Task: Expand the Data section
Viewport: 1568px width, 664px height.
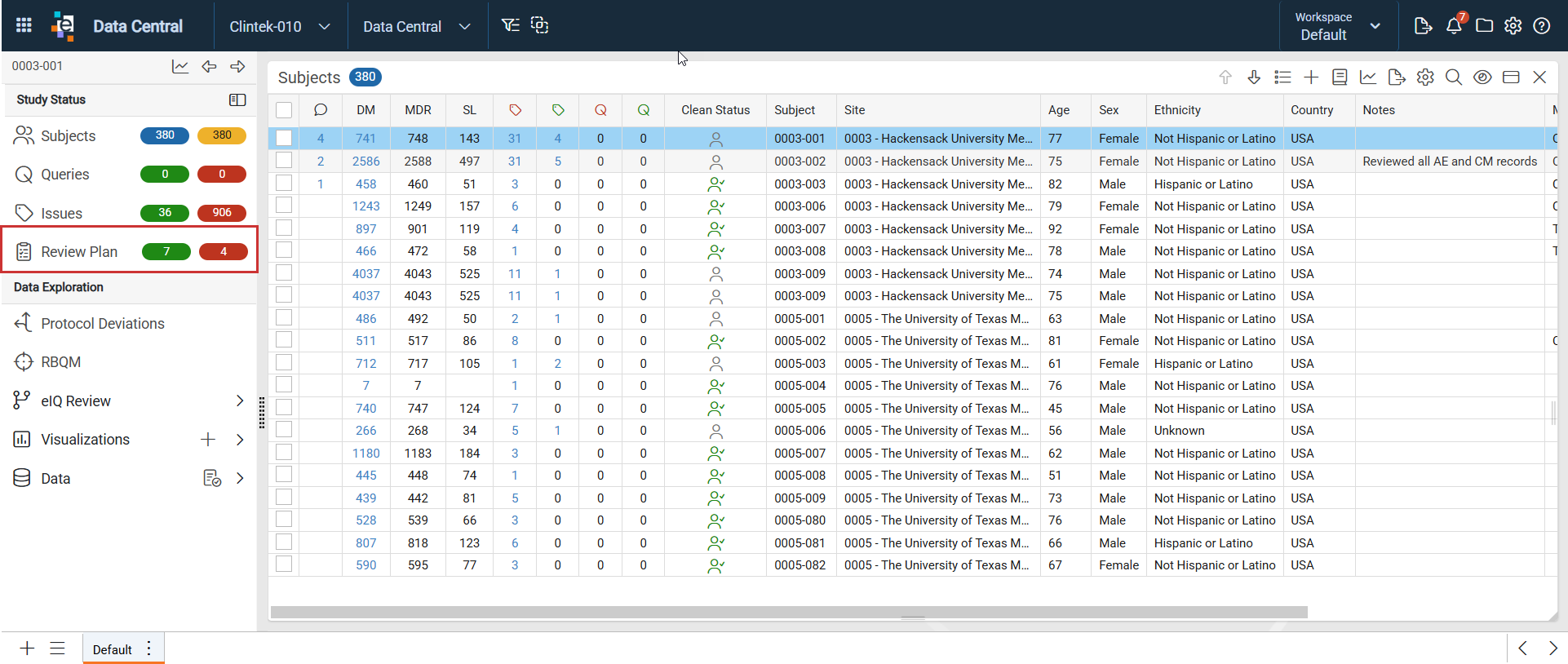Action: tap(240, 478)
